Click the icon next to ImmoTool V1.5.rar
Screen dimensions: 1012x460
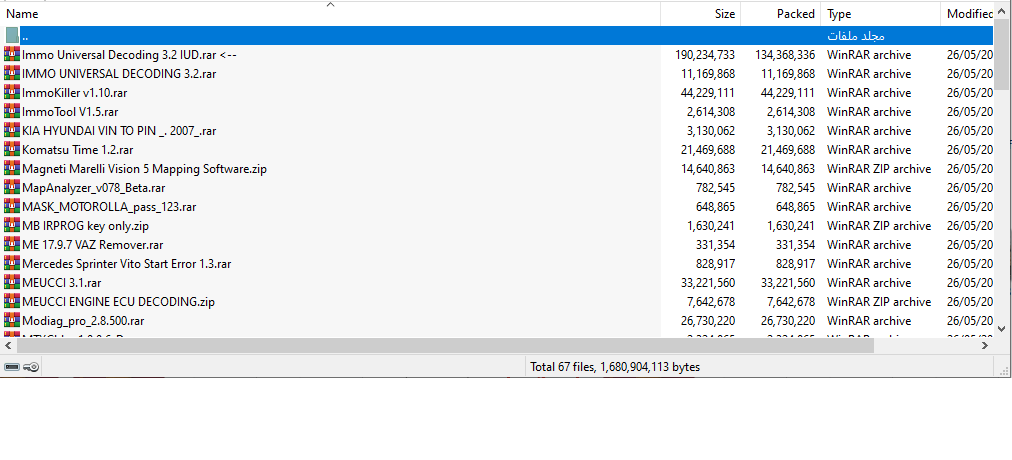tap(12, 112)
